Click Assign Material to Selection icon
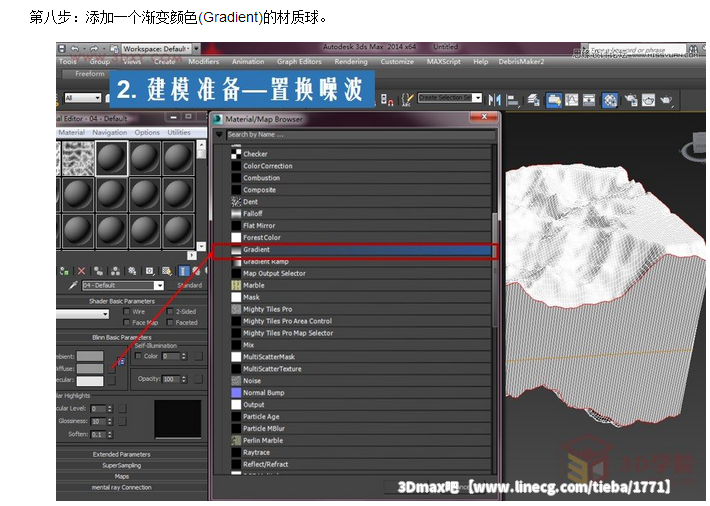This screenshot has width=710, height=506. 64,271
